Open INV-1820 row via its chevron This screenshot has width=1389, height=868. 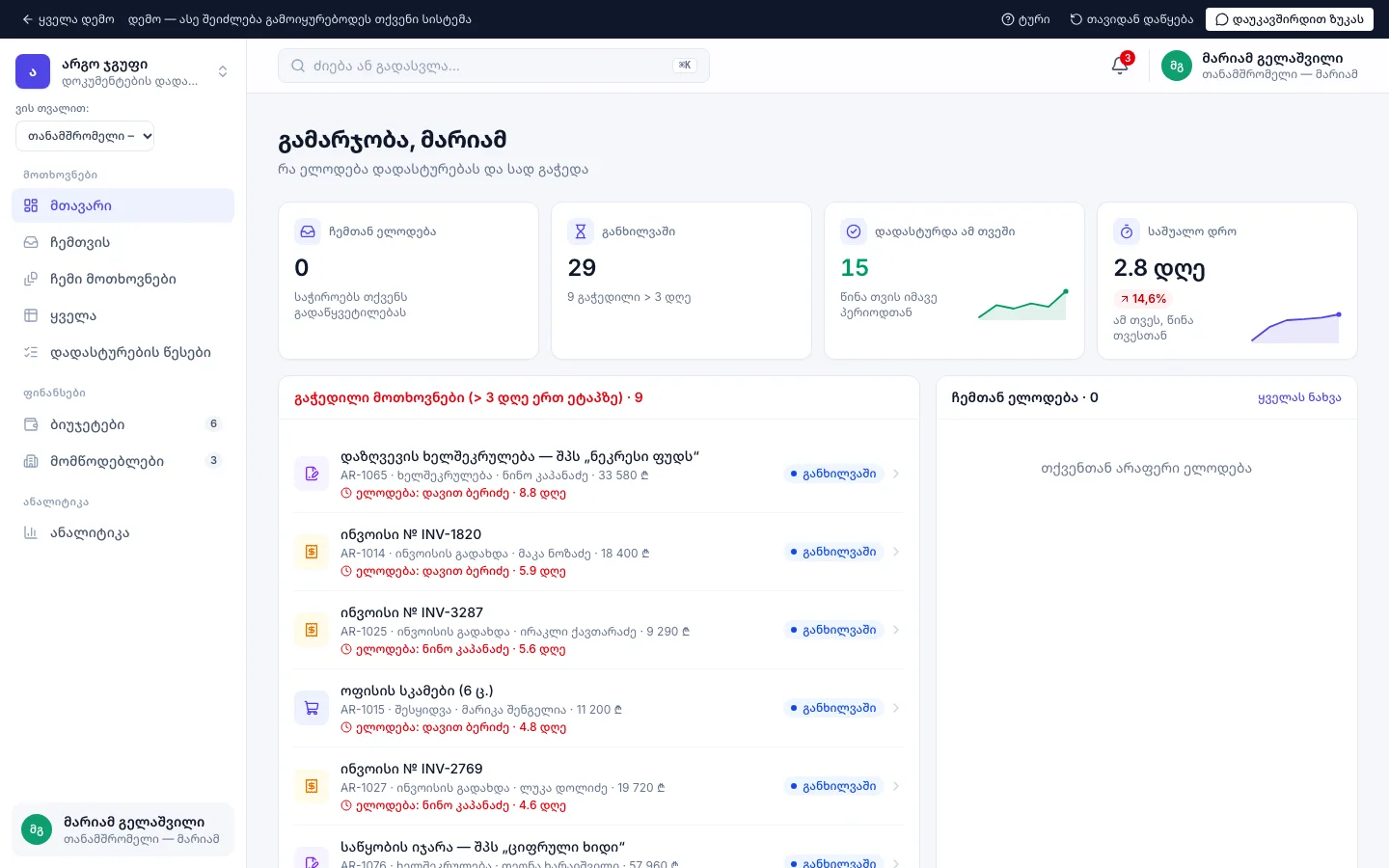pyautogui.click(x=896, y=552)
